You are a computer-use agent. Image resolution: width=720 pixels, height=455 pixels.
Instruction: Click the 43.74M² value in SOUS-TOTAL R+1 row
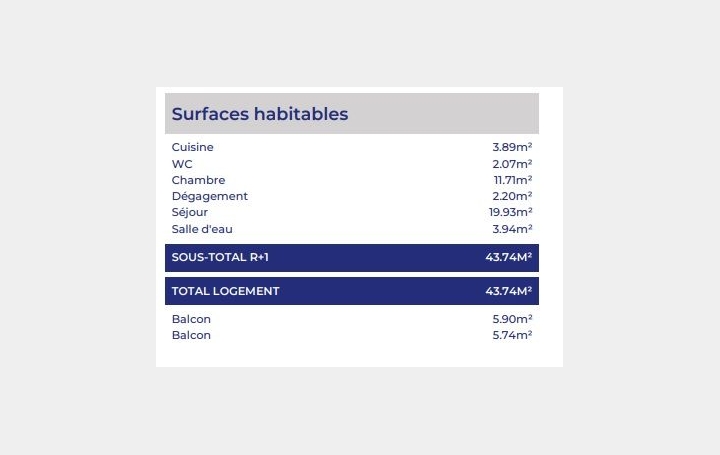[x=508, y=258]
